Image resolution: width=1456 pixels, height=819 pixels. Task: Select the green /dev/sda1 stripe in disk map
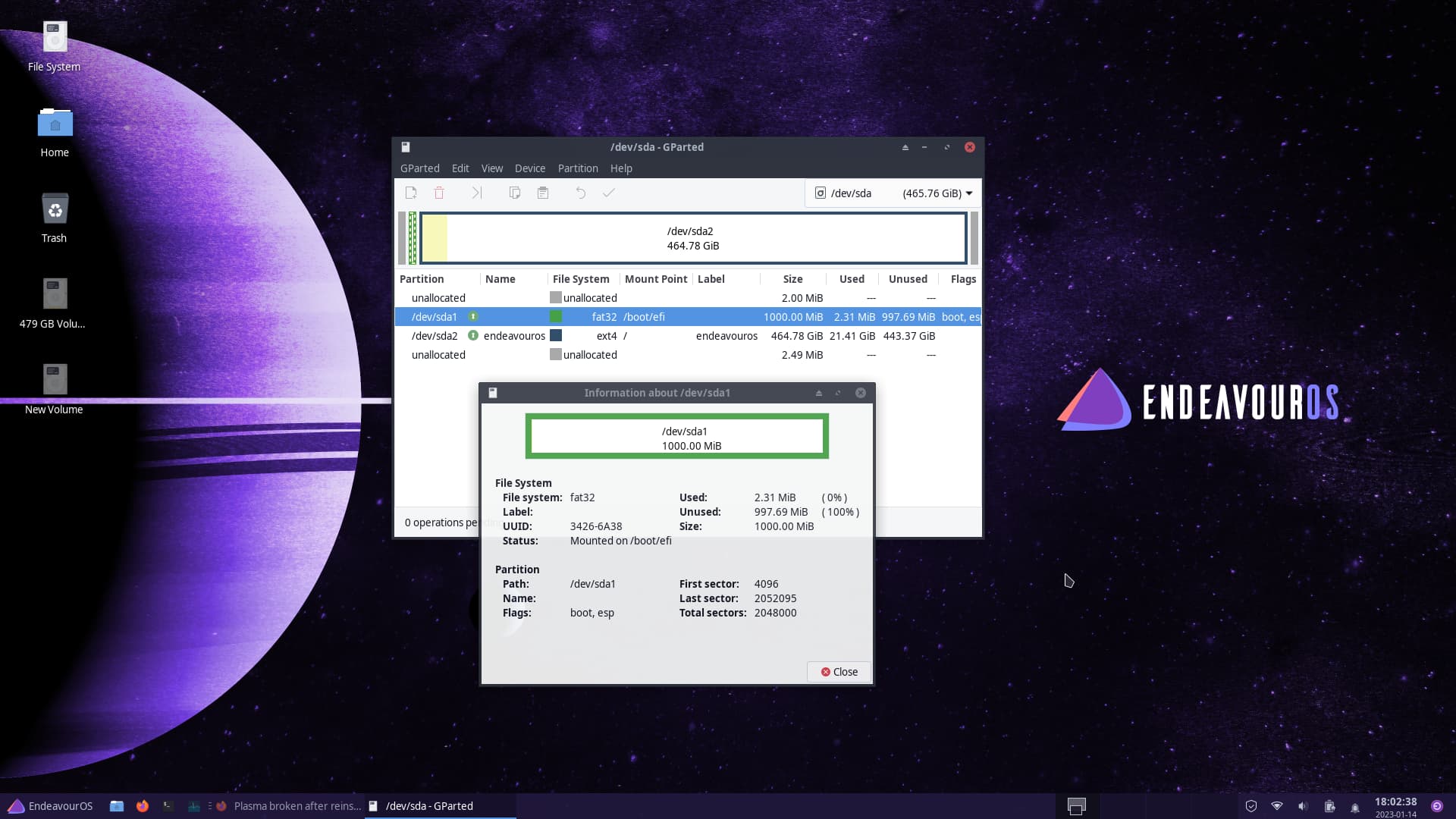tap(413, 238)
